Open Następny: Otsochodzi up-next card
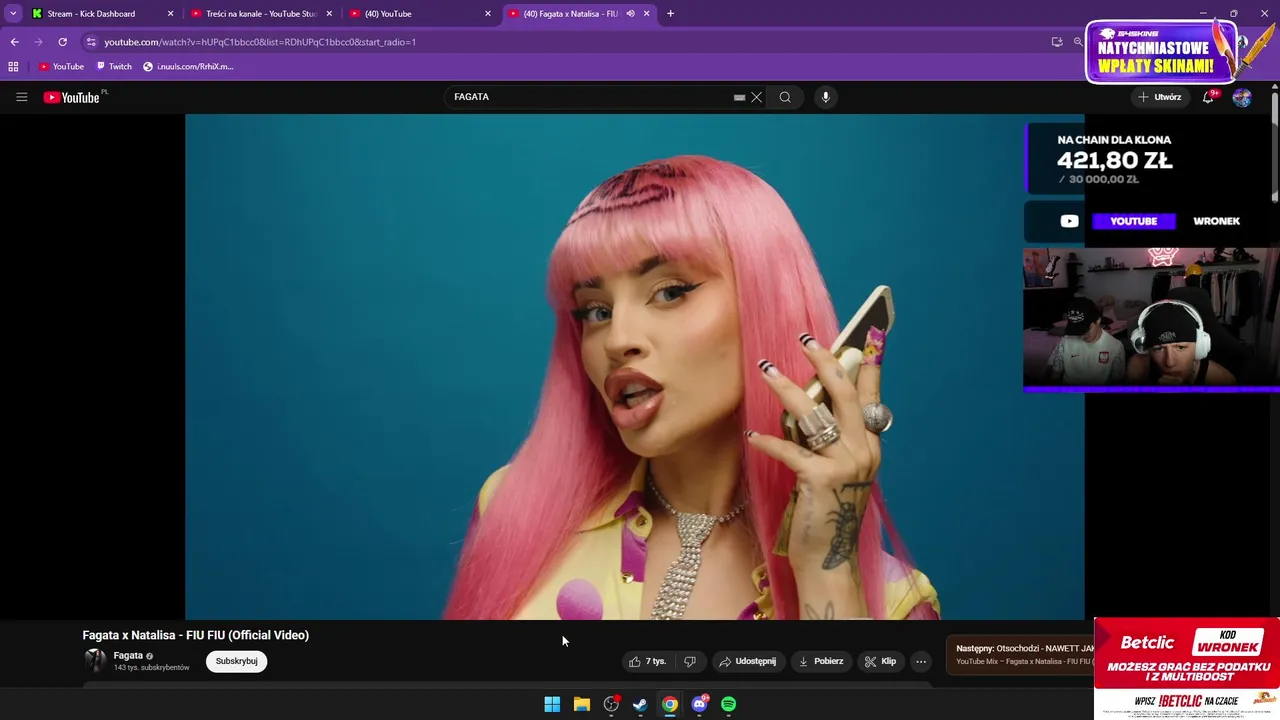 pyautogui.click(x=1020, y=655)
